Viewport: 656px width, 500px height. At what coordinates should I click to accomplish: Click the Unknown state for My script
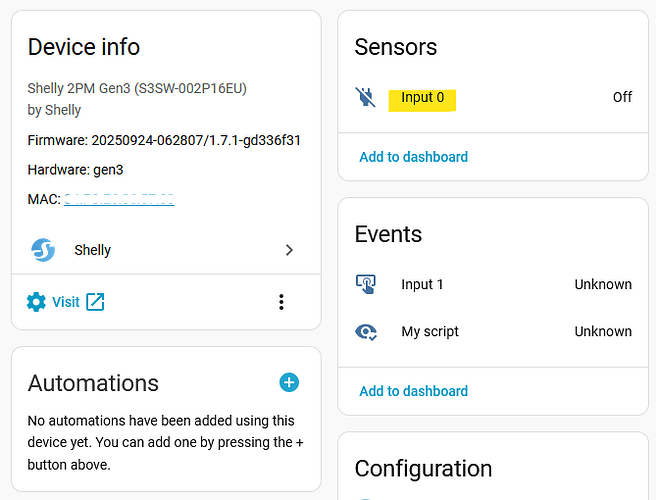[x=602, y=331]
